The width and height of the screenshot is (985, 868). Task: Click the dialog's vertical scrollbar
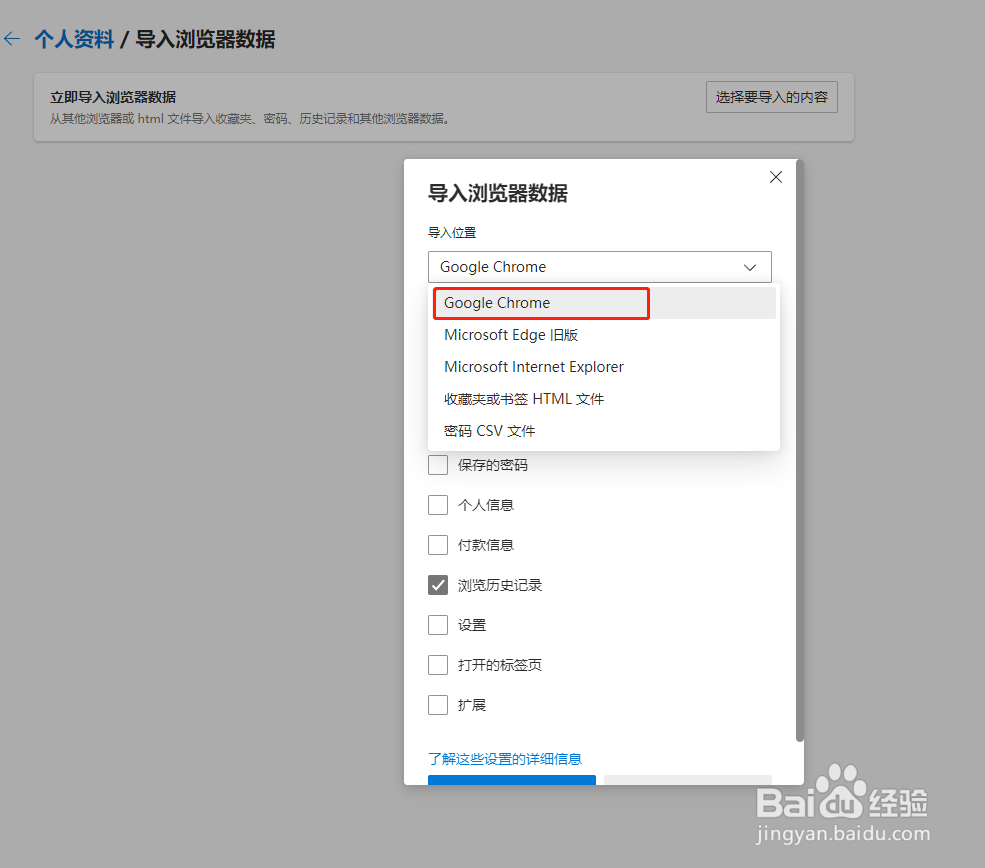coord(800,451)
